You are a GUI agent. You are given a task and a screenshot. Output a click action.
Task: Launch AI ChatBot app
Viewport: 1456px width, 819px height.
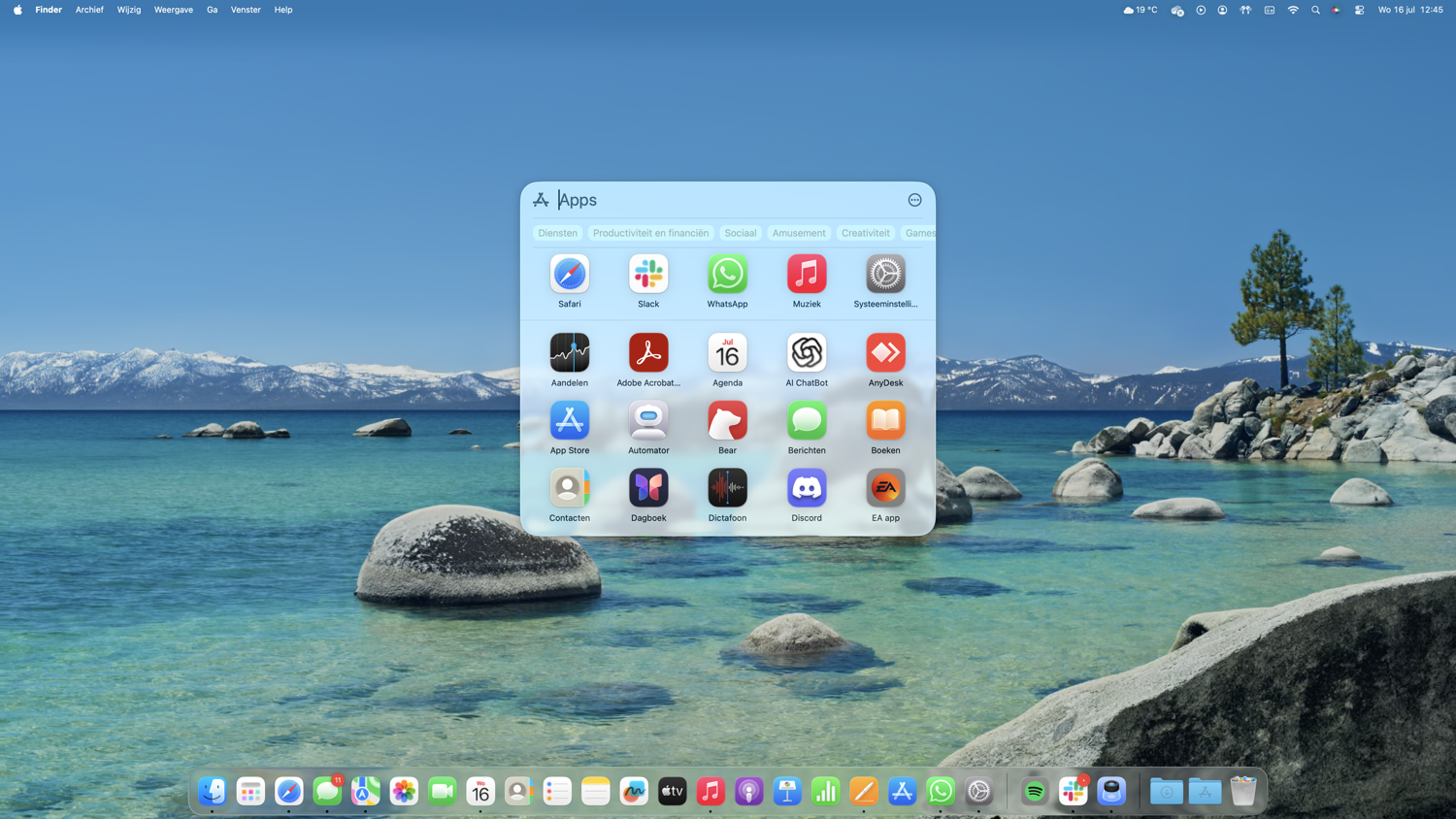(x=807, y=353)
